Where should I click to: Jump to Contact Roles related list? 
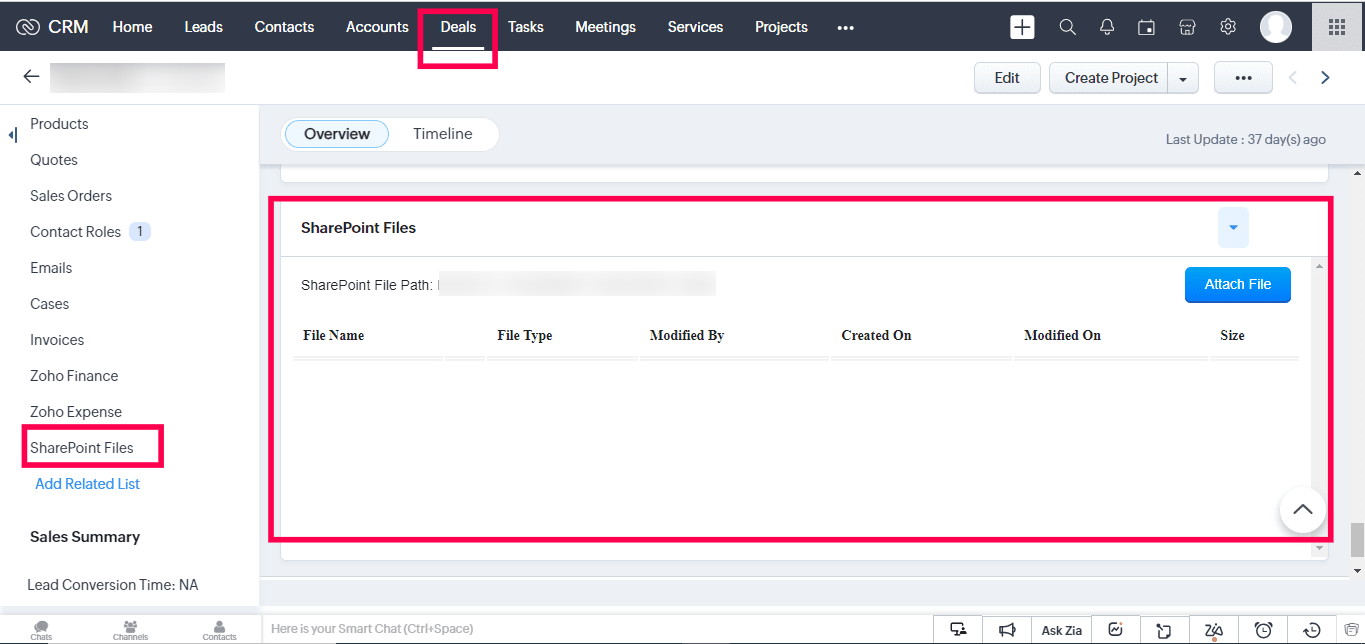click(x=75, y=232)
